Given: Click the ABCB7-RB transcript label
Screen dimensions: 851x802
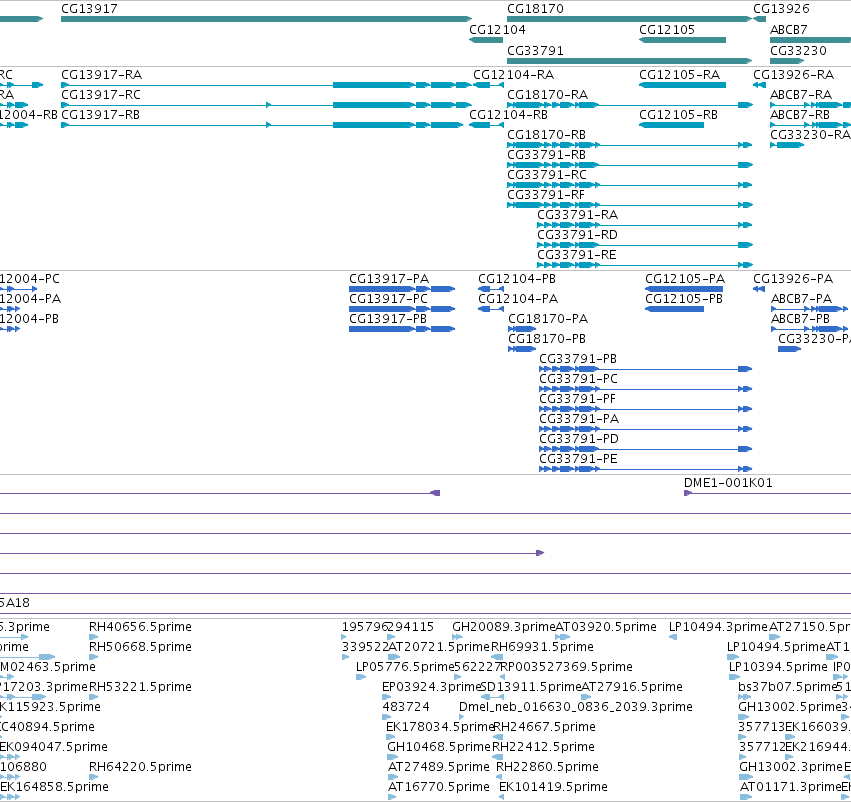Looking at the screenshot, I should click(x=800, y=115).
